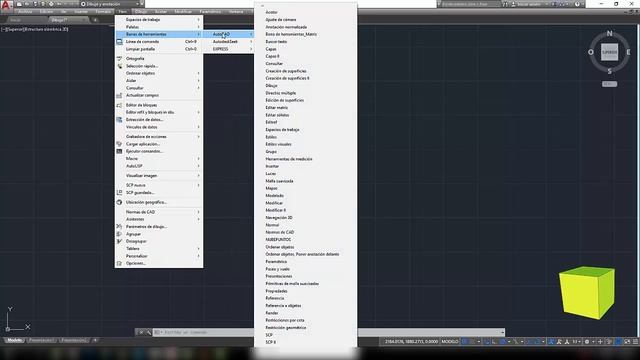Add a new layout tab with plus
Viewport: 640px width, 360px height.
click(x=95, y=340)
